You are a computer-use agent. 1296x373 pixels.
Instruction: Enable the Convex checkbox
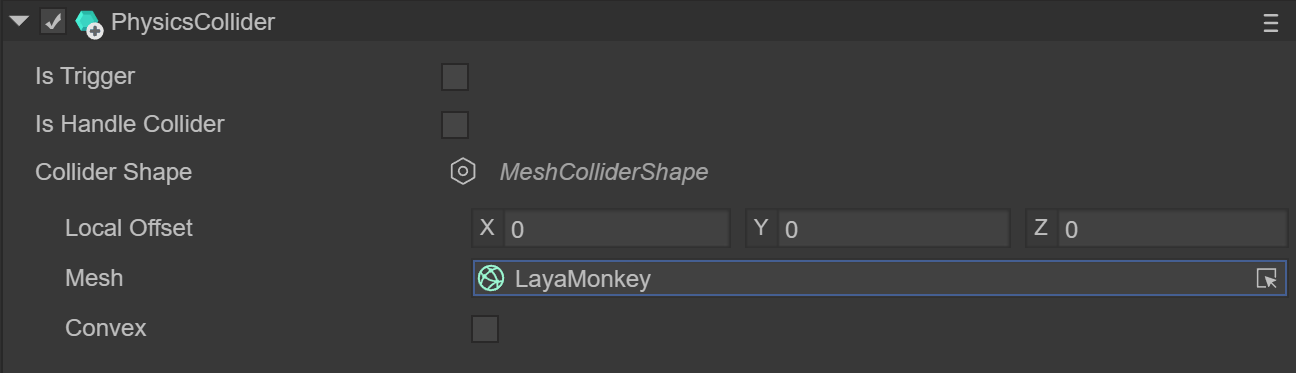[x=485, y=329]
